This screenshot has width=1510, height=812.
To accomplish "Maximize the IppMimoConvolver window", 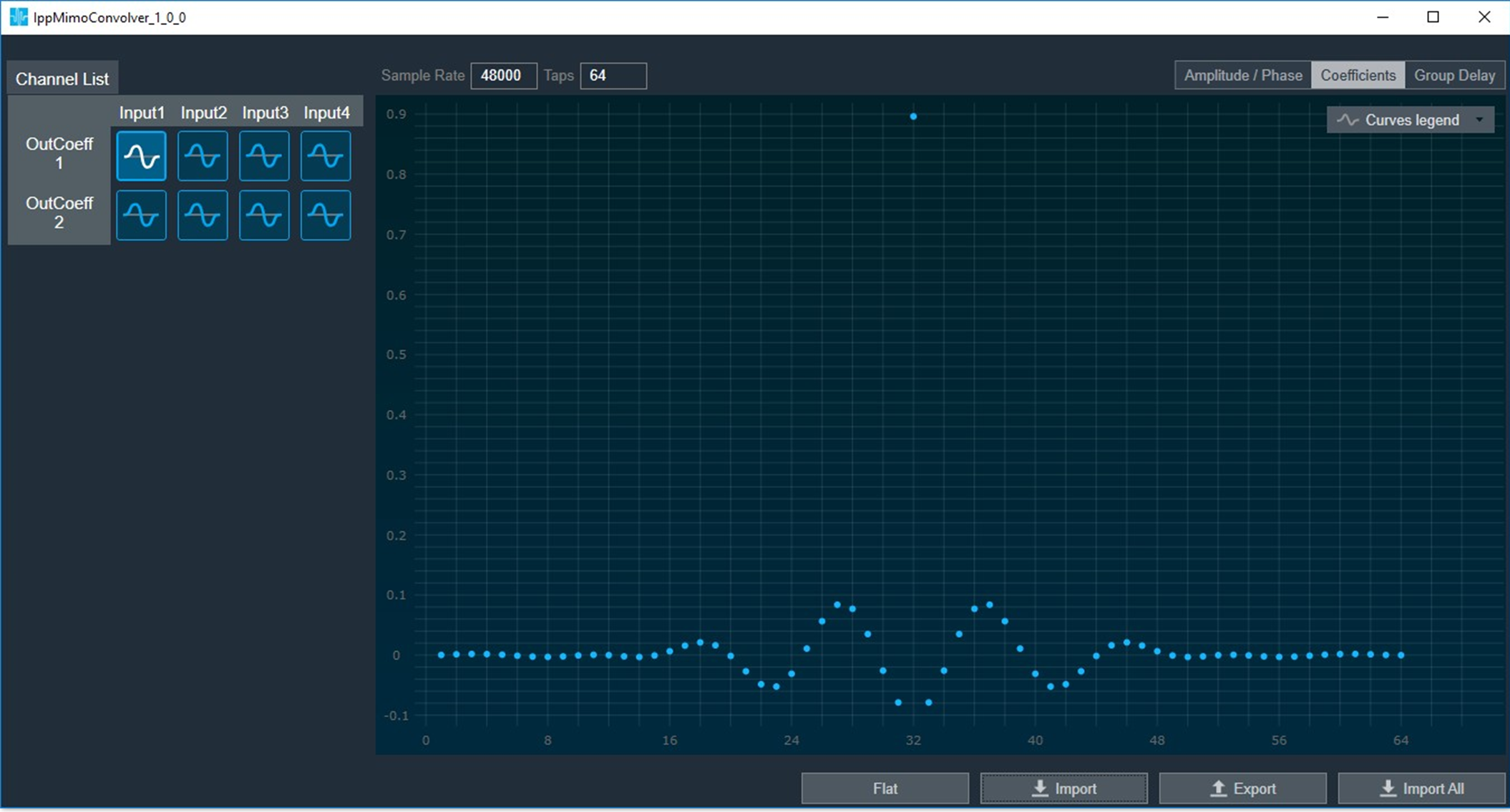I will pos(1433,17).
